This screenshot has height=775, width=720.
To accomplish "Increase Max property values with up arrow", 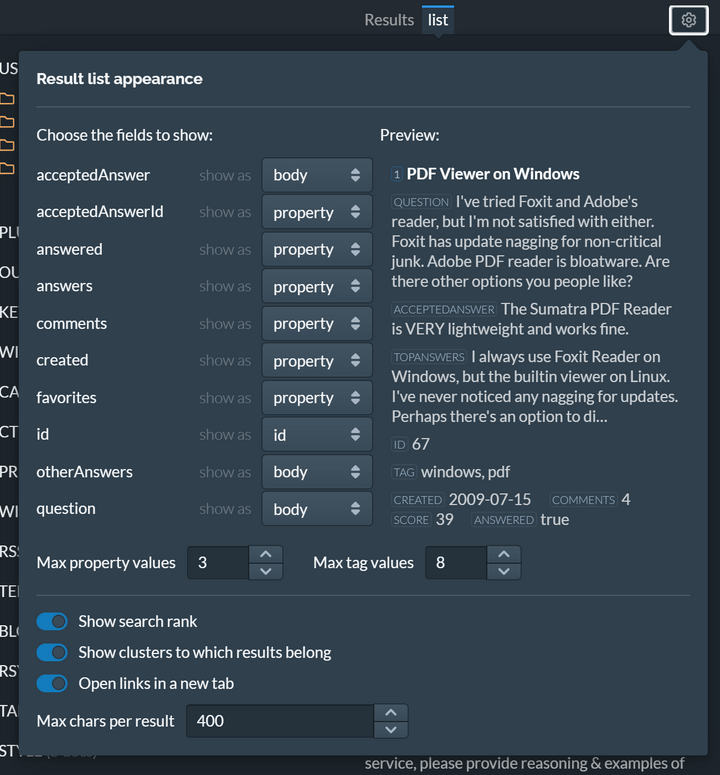I will coord(266,554).
